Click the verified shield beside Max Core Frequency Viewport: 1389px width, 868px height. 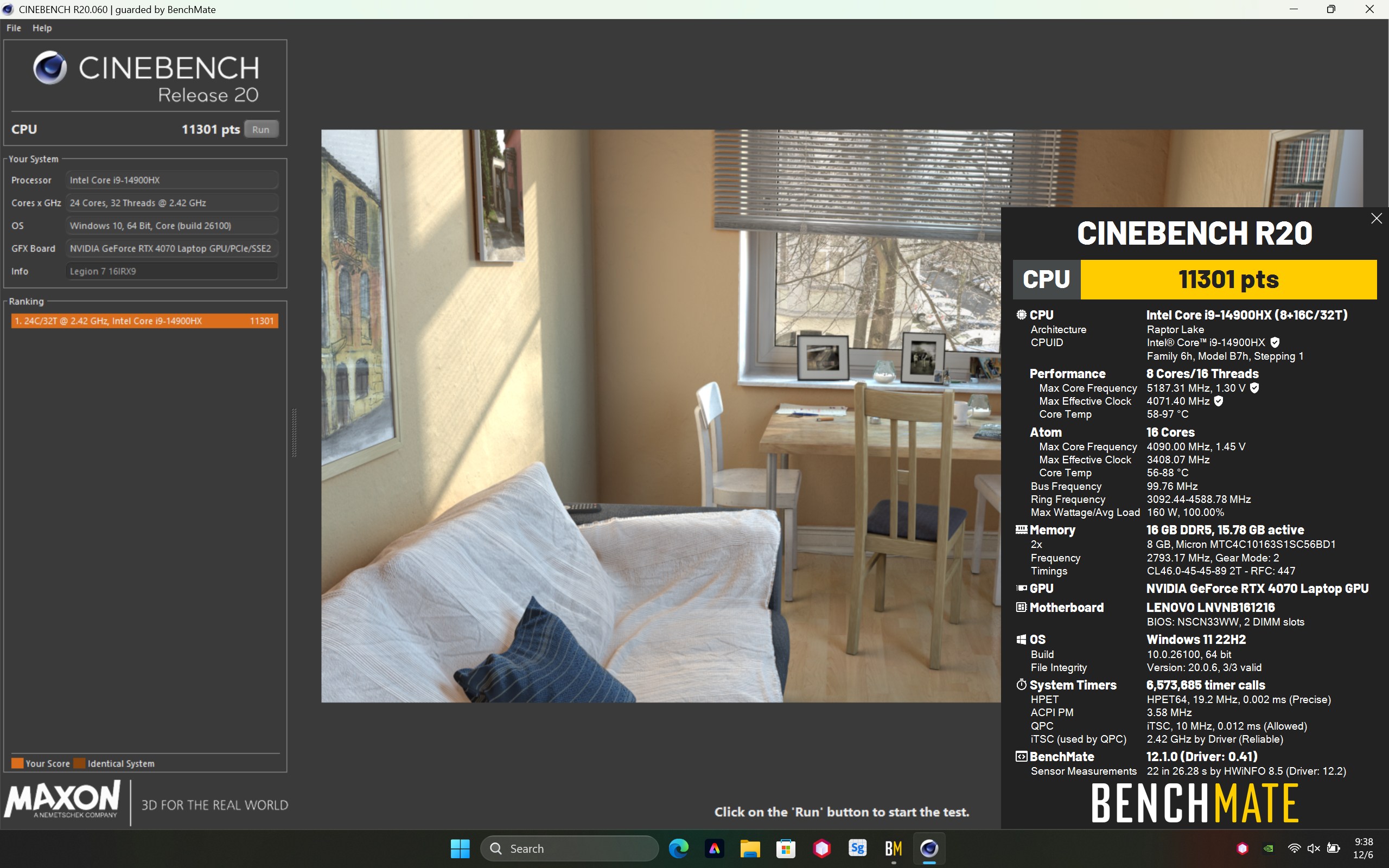pyautogui.click(x=1254, y=388)
